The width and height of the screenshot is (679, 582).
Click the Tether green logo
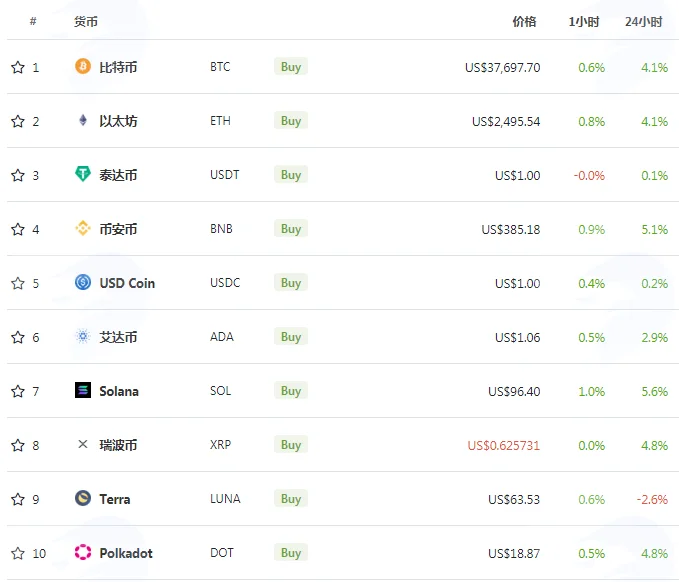point(83,174)
